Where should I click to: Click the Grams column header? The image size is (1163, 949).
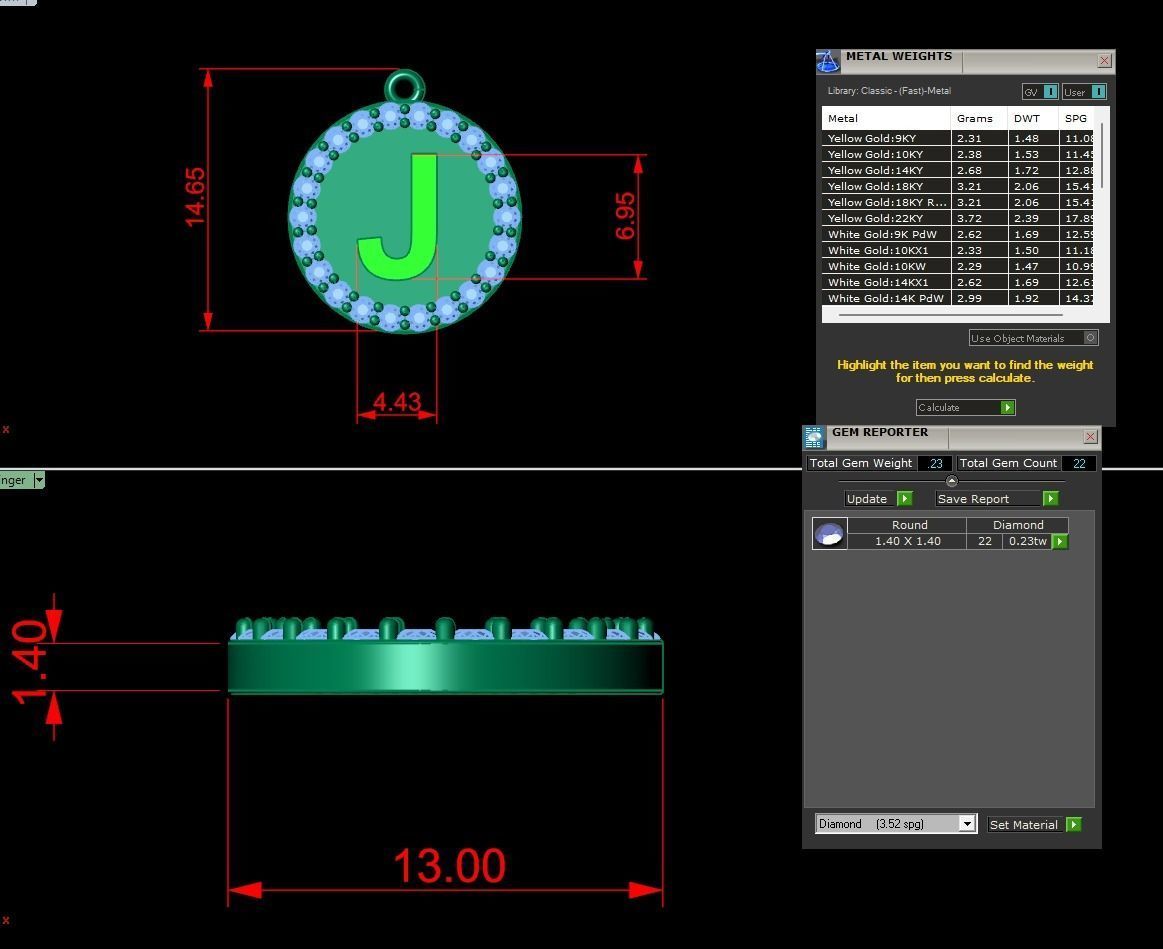978,118
